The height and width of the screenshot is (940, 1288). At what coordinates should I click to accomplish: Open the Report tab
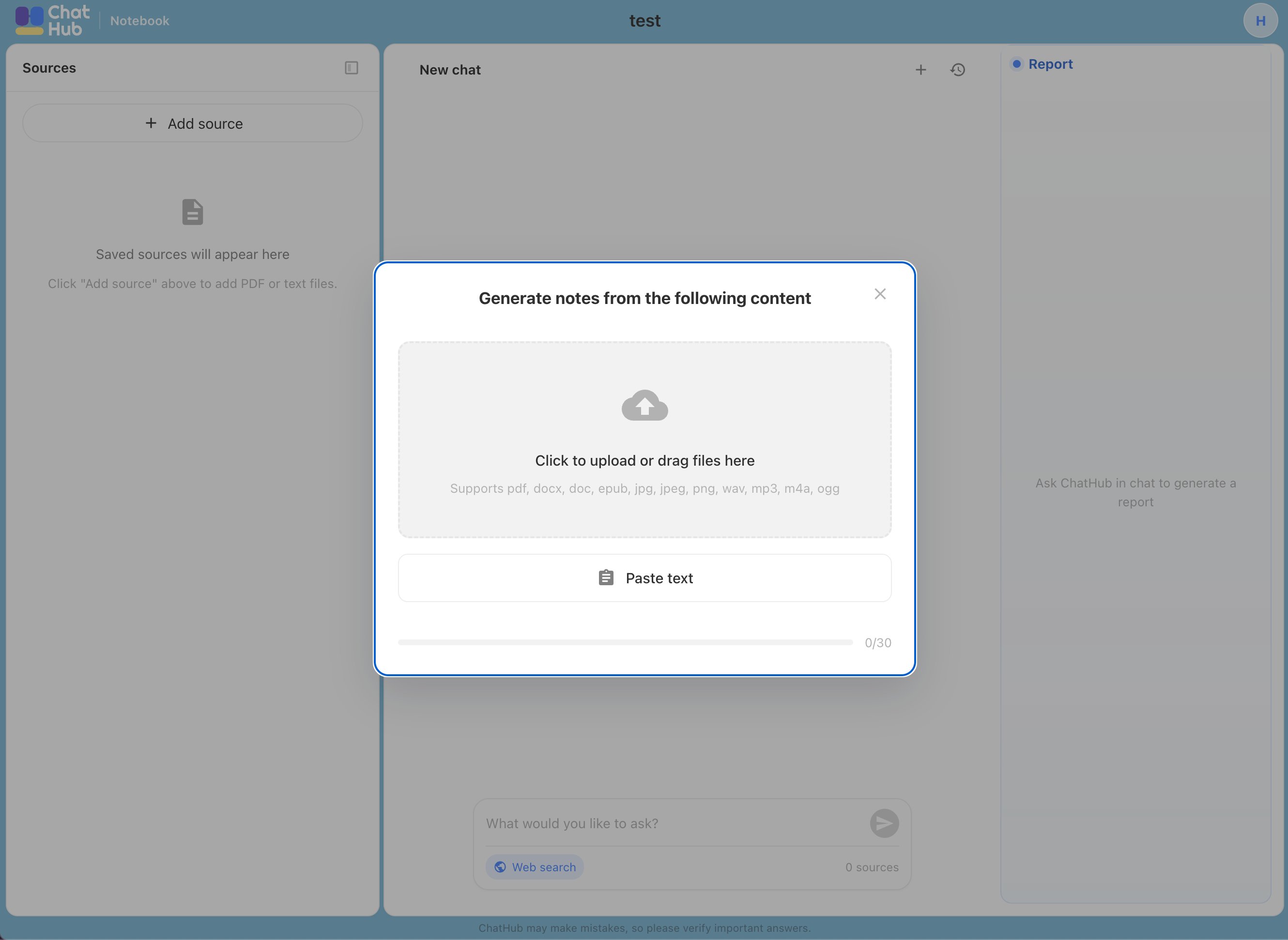tap(1042, 64)
